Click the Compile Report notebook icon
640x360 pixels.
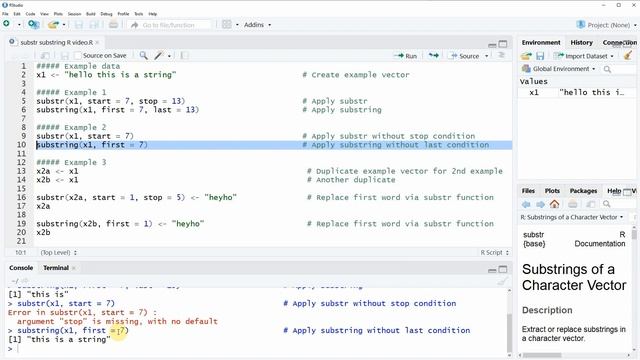184,56
